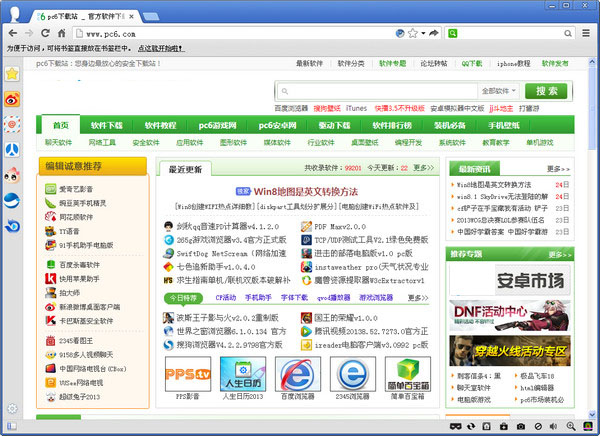Viewport: 600px width, 436px height.
Task: Open the 软件排行榜 nav tab
Action: coord(392,125)
